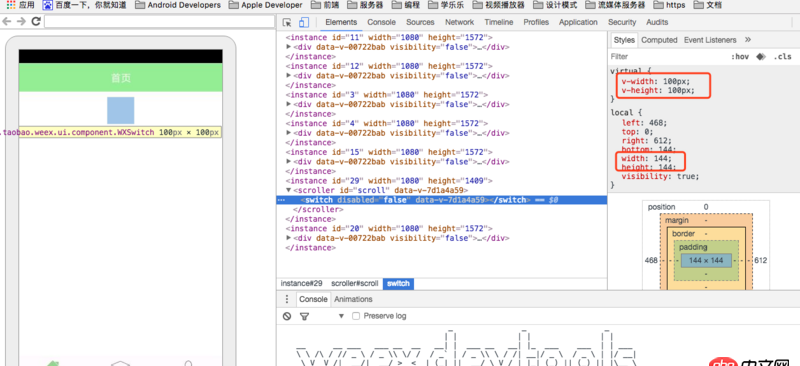Click the 首页 header in phone preview
The width and height of the screenshot is (800, 366).
[120, 78]
